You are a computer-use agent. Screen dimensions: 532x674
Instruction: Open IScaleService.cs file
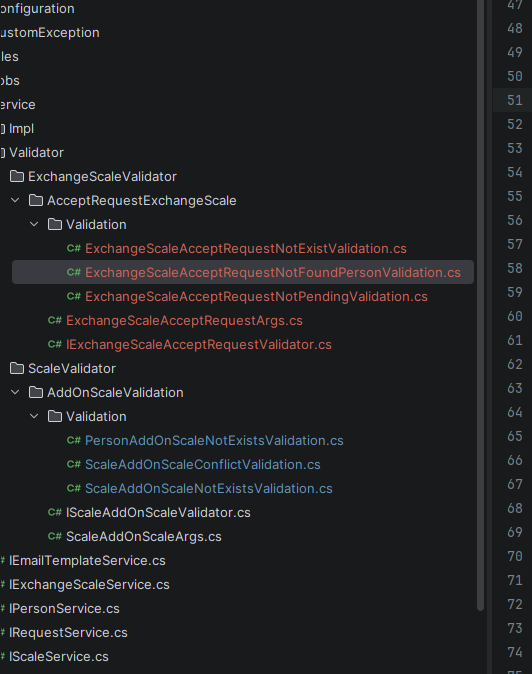[x=58, y=657]
